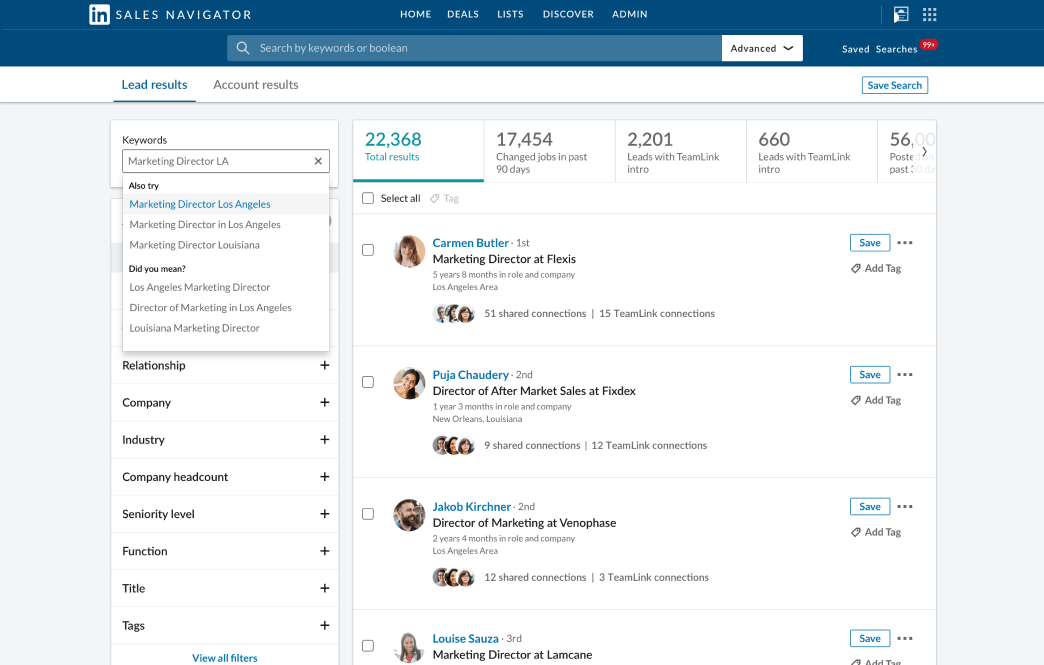Viewport: 1044px width, 665px height.
Task: Click the LinkedIn Sales Navigator logo
Action: click(x=170, y=15)
